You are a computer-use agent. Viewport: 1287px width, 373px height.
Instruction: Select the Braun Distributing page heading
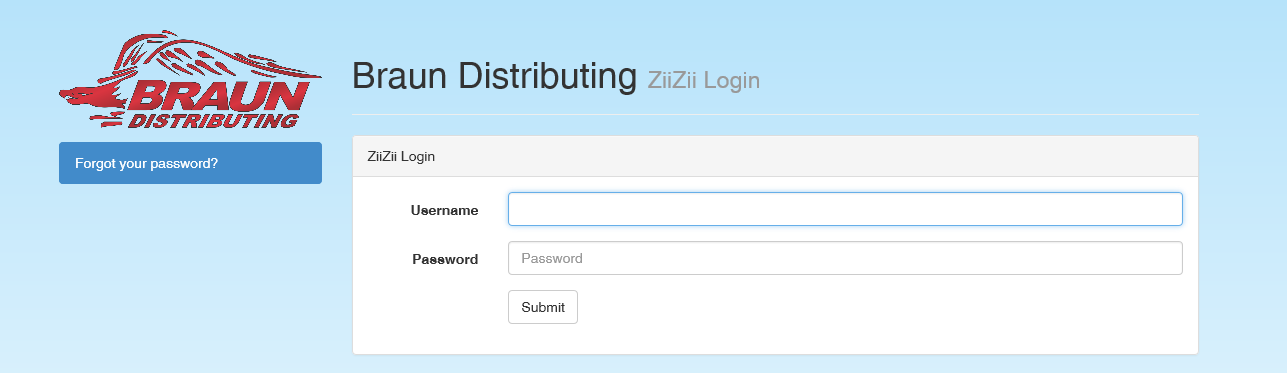tap(494, 76)
